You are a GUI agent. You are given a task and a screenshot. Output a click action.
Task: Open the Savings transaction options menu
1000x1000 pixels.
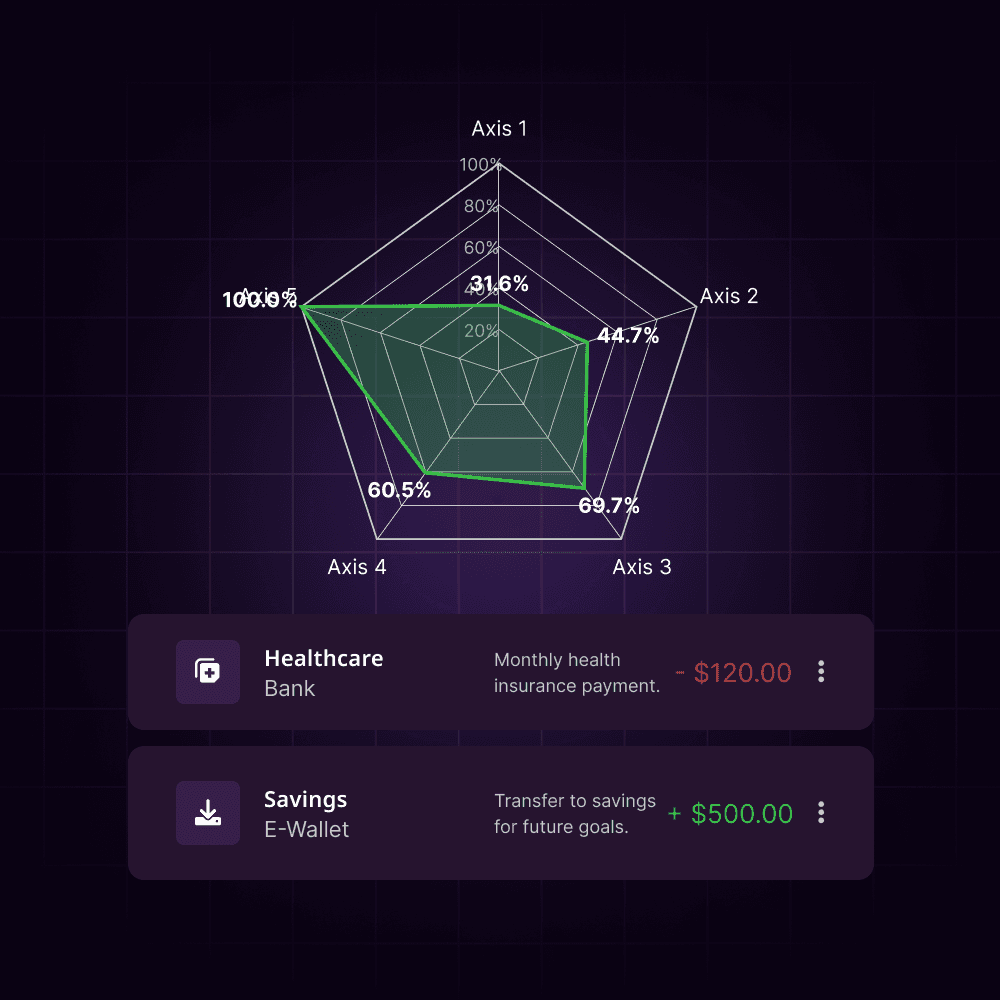pos(820,813)
